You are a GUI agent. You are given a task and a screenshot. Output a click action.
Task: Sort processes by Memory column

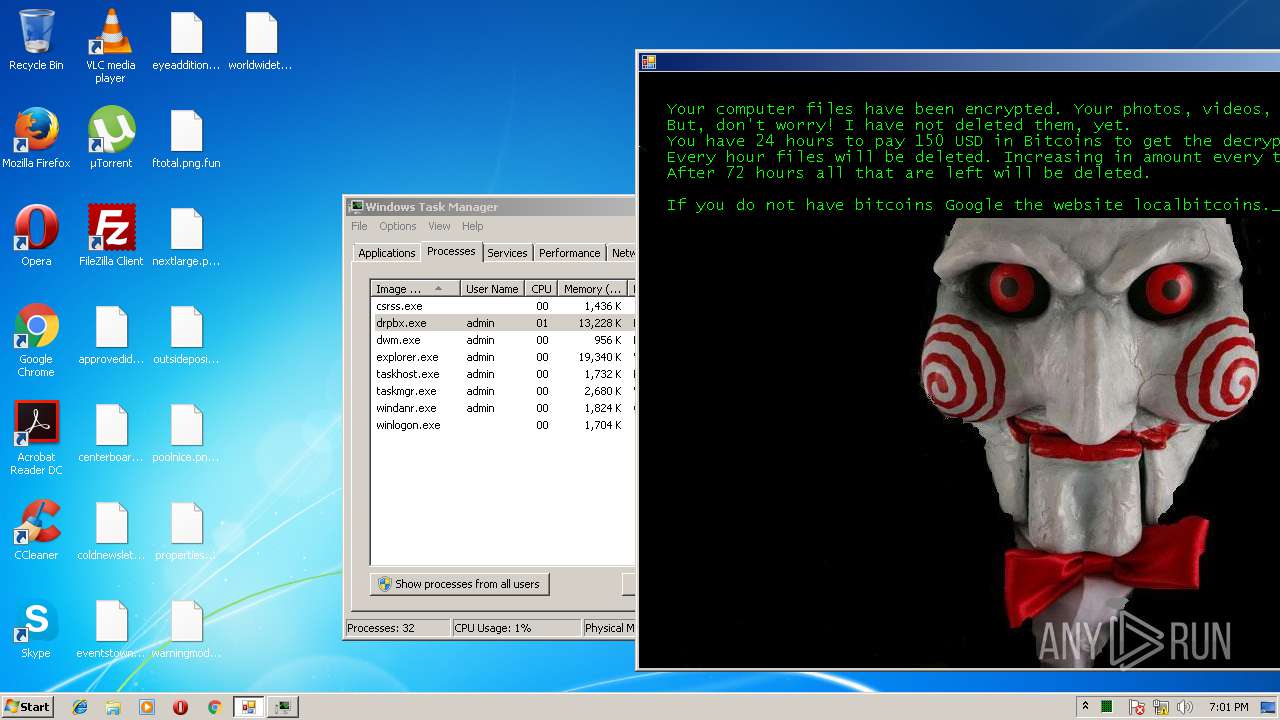coord(592,289)
